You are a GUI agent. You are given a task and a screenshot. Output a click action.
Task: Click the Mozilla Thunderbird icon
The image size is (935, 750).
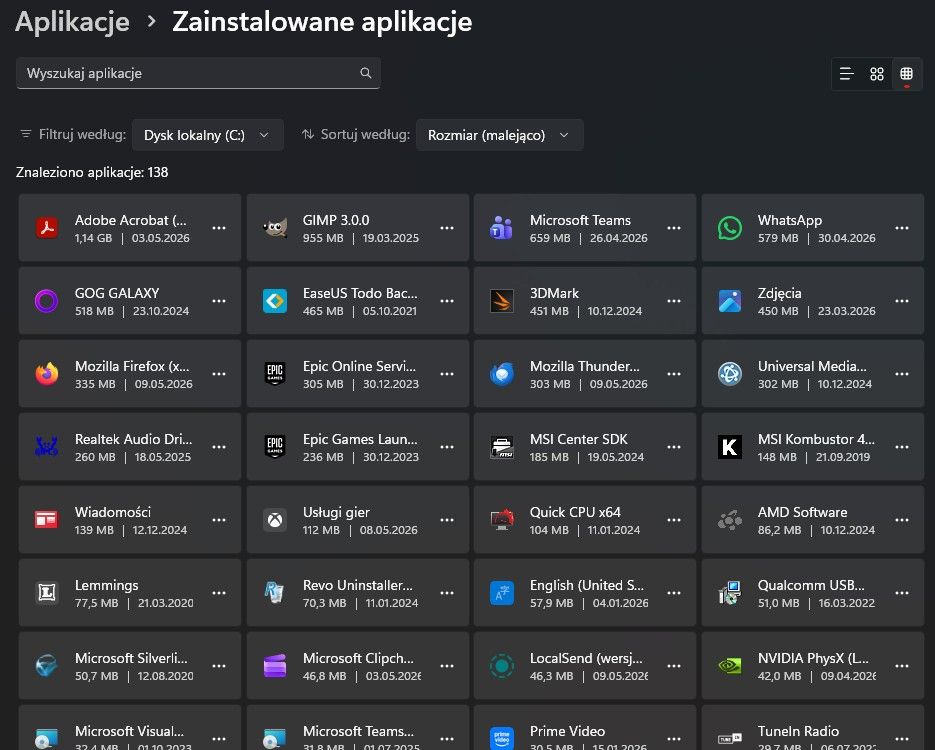tap(501, 374)
